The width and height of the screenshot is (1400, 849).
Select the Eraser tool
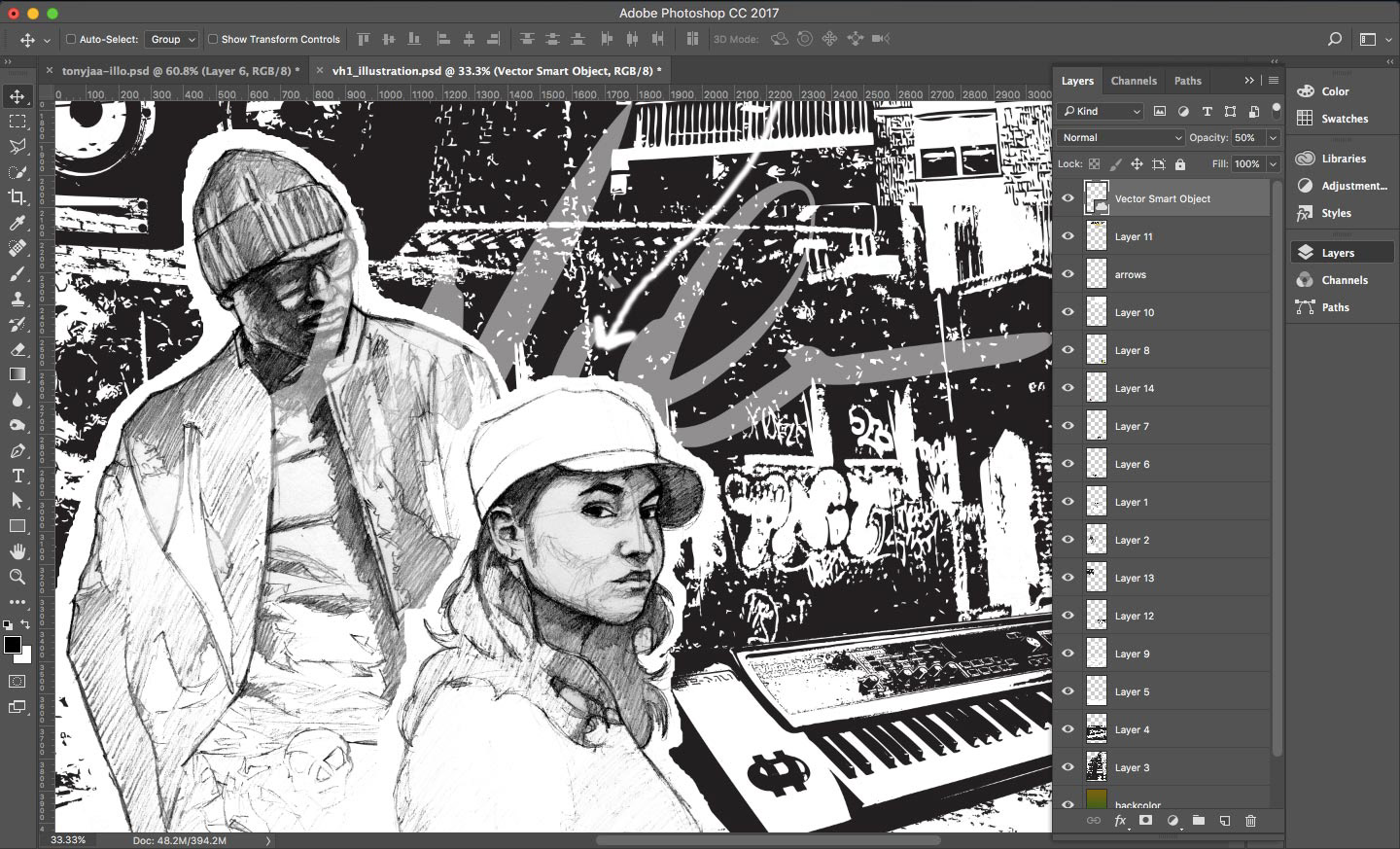click(17, 350)
